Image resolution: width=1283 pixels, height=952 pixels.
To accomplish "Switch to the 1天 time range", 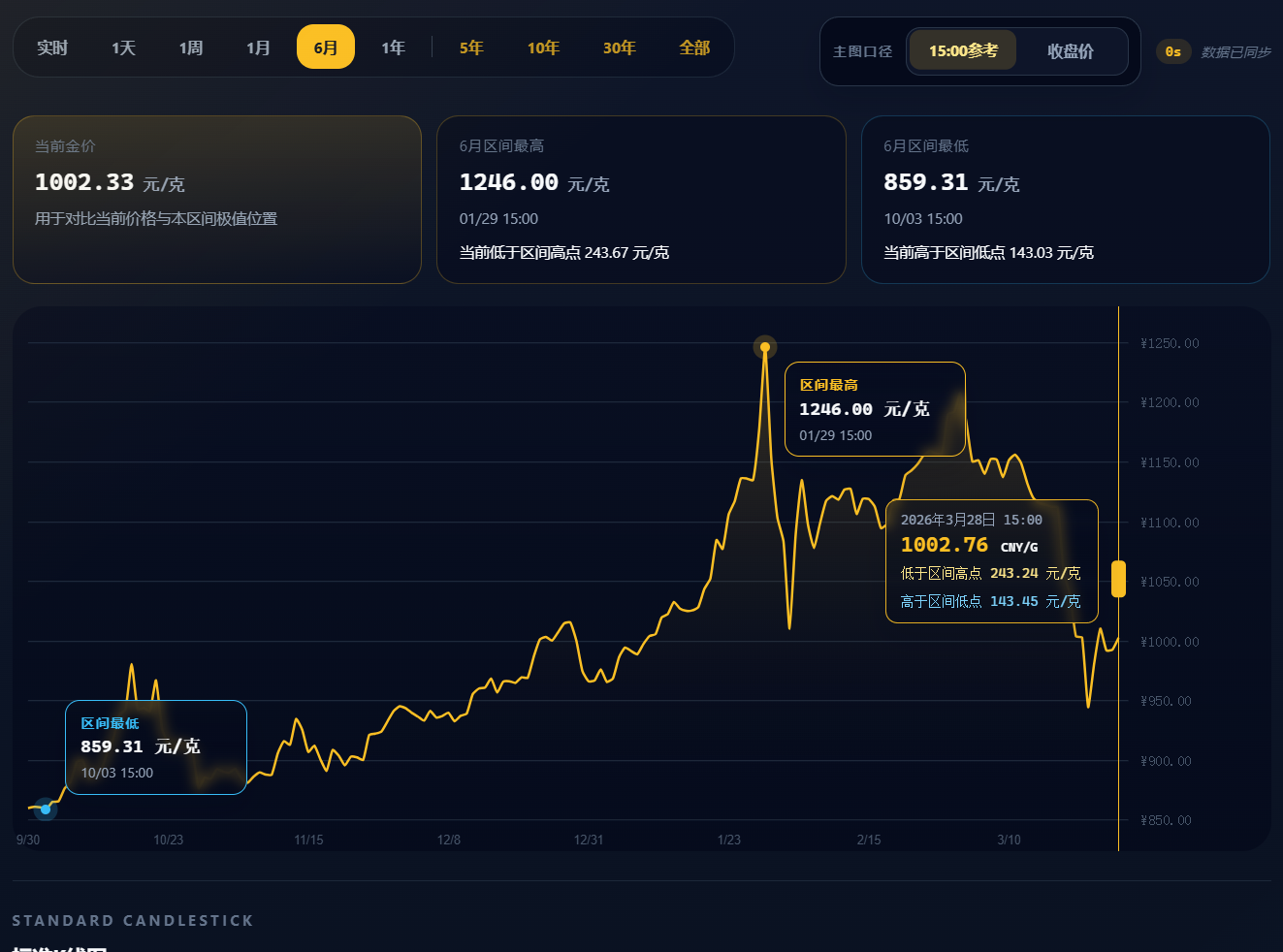I will [x=123, y=47].
